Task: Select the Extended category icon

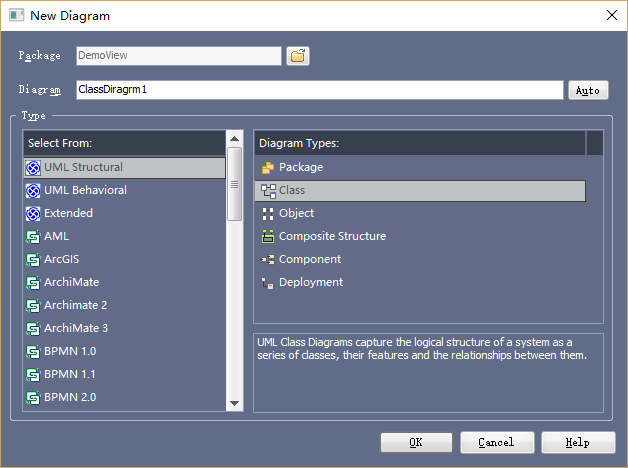Action: tap(33, 214)
